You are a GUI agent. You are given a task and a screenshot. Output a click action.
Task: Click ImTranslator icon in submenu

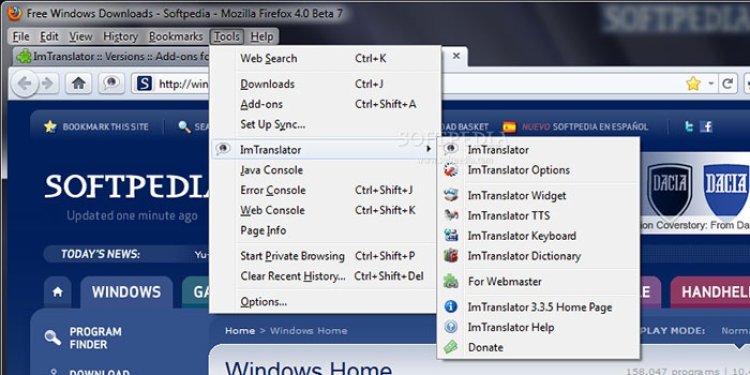(x=451, y=149)
